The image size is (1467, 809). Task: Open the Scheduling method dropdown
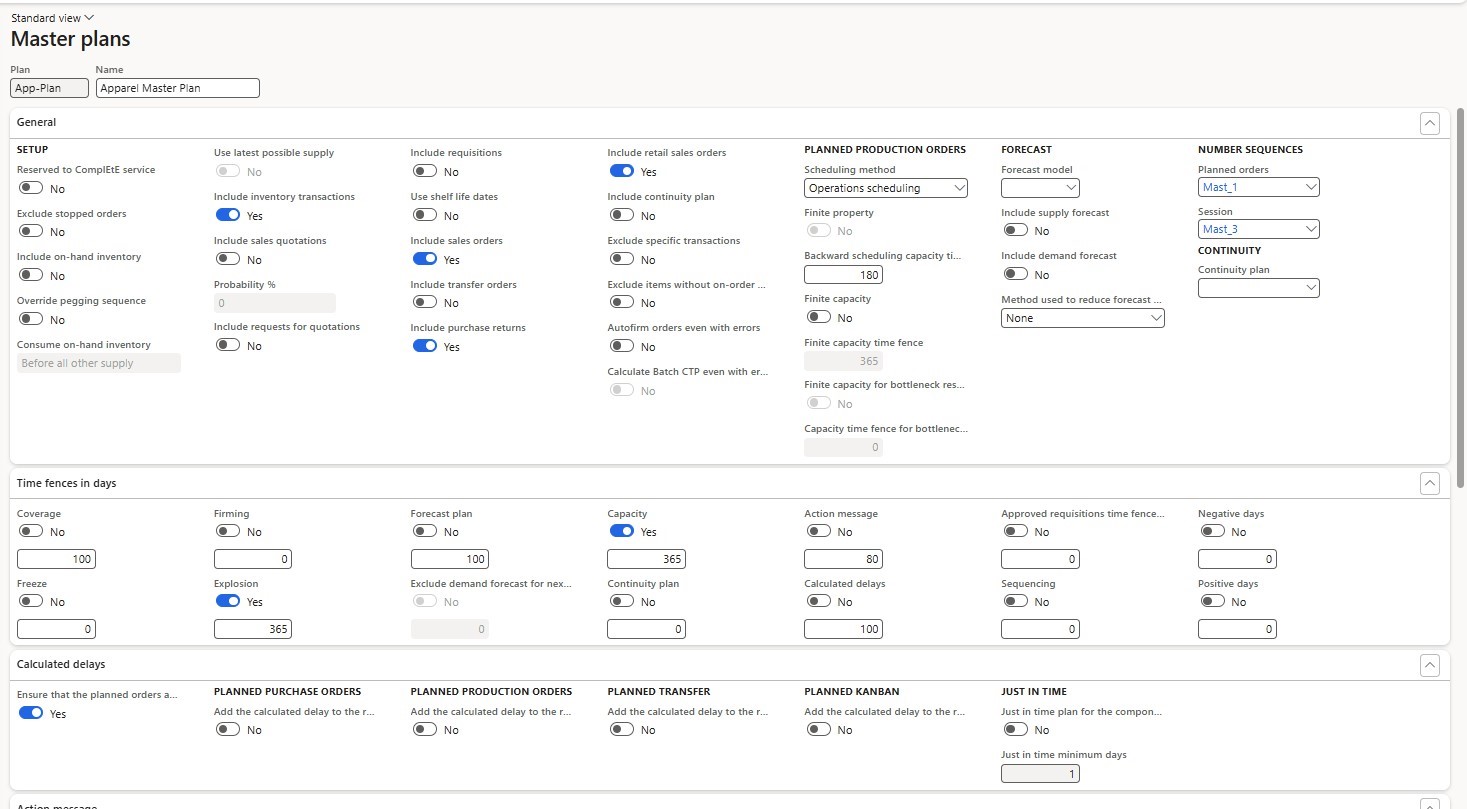(x=886, y=188)
